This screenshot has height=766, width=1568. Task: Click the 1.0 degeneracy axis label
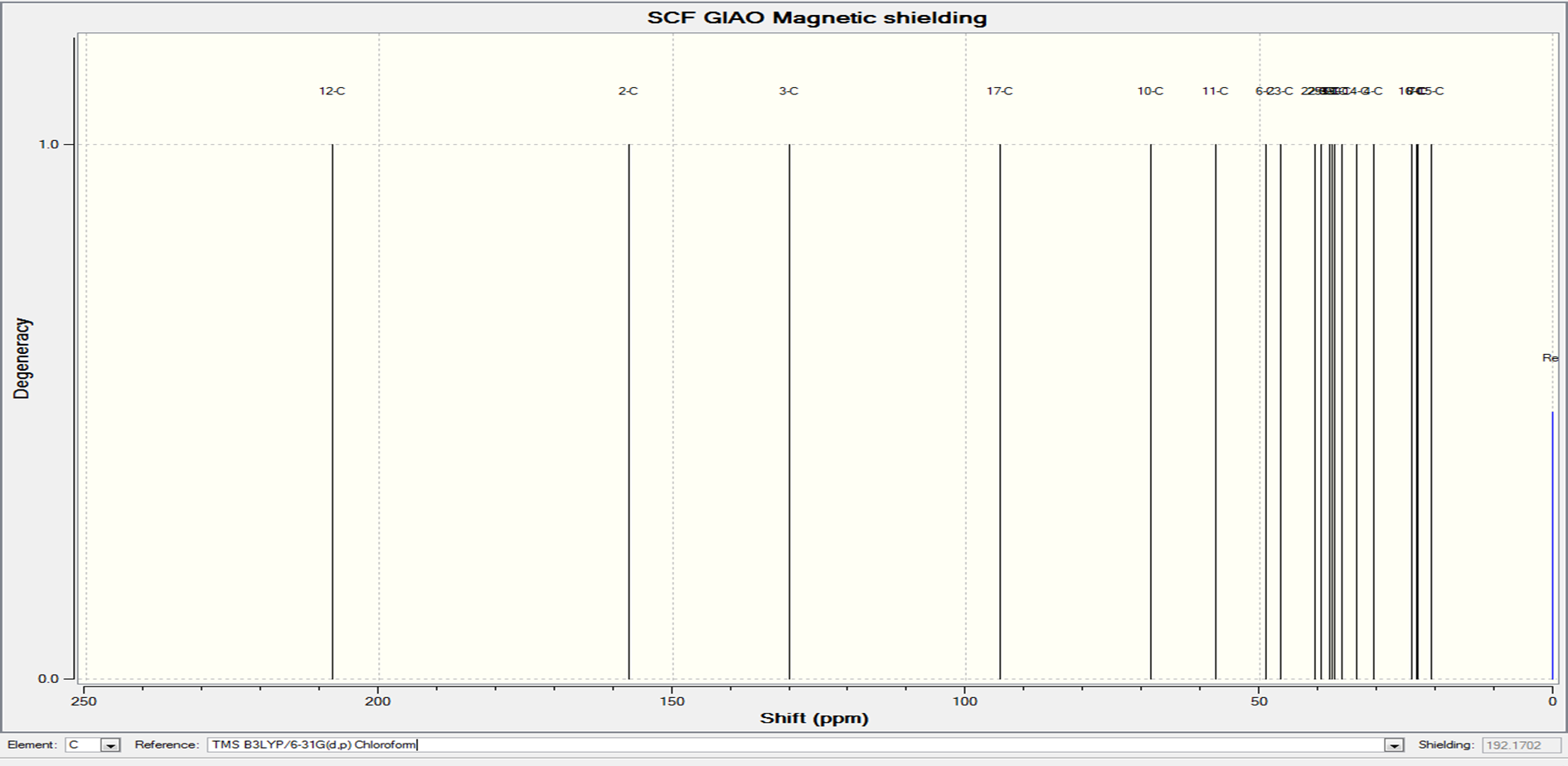[49, 144]
